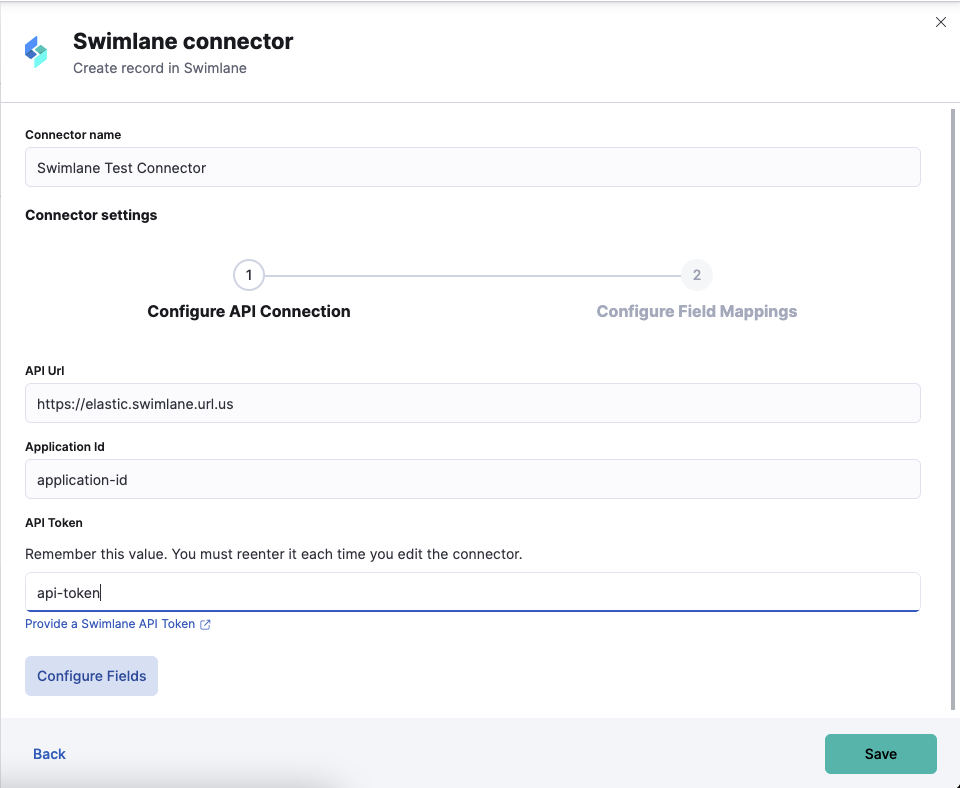The image size is (960, 788).
Task: Focus the Connector name input field
Action: point(472,168)
